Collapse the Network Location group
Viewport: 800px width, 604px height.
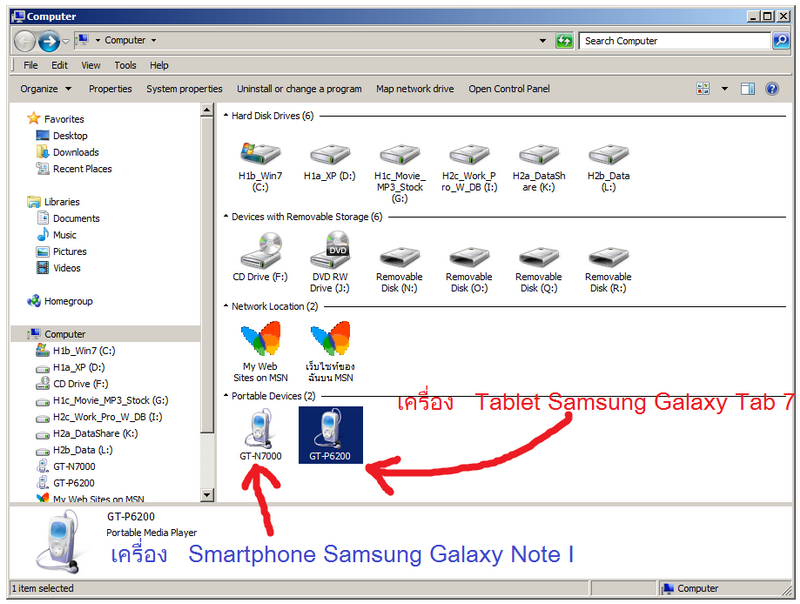pos(226,306)
